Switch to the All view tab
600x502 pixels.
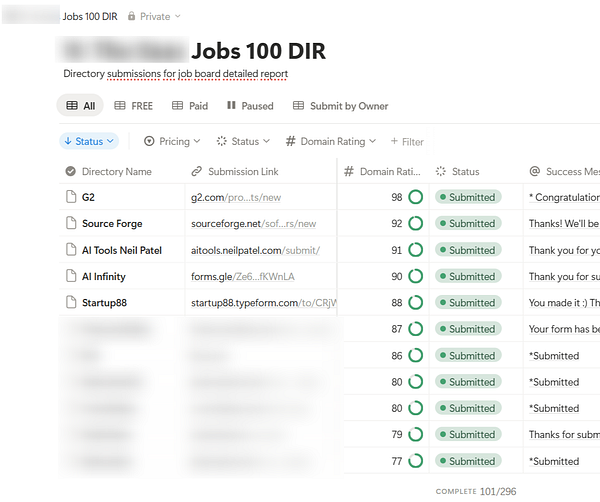(x=80, y=106)
